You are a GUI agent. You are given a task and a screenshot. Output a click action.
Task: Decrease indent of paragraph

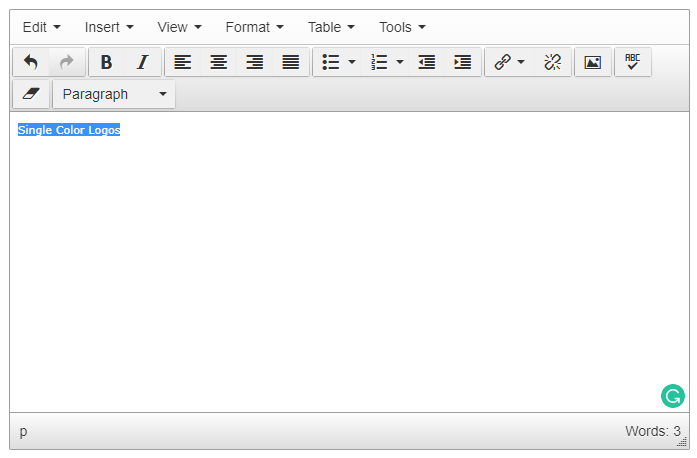(427, 62)
